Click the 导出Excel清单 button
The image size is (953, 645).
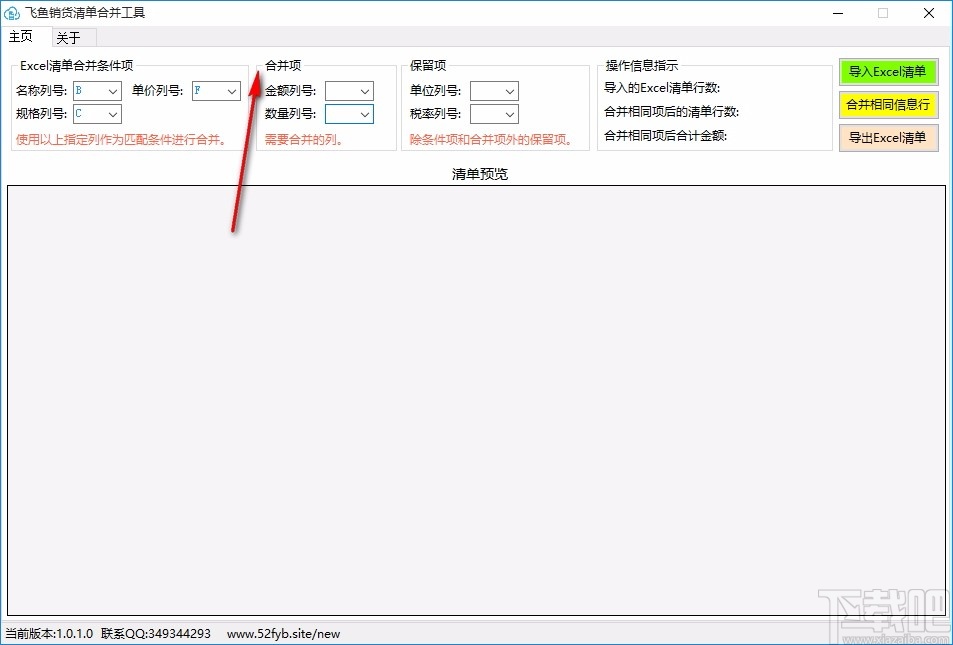coord(888,138)
